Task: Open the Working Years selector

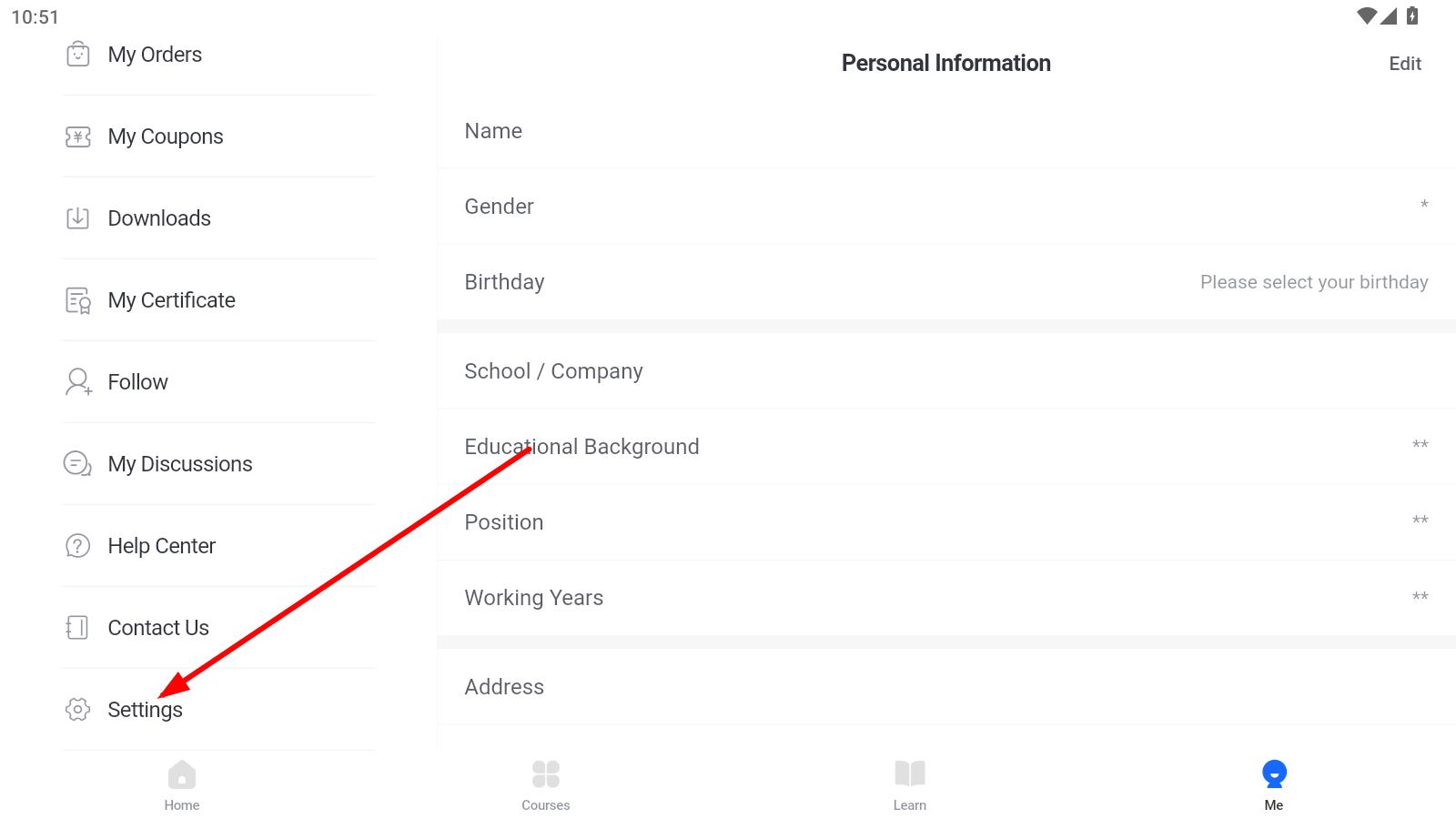Action: 946,598
